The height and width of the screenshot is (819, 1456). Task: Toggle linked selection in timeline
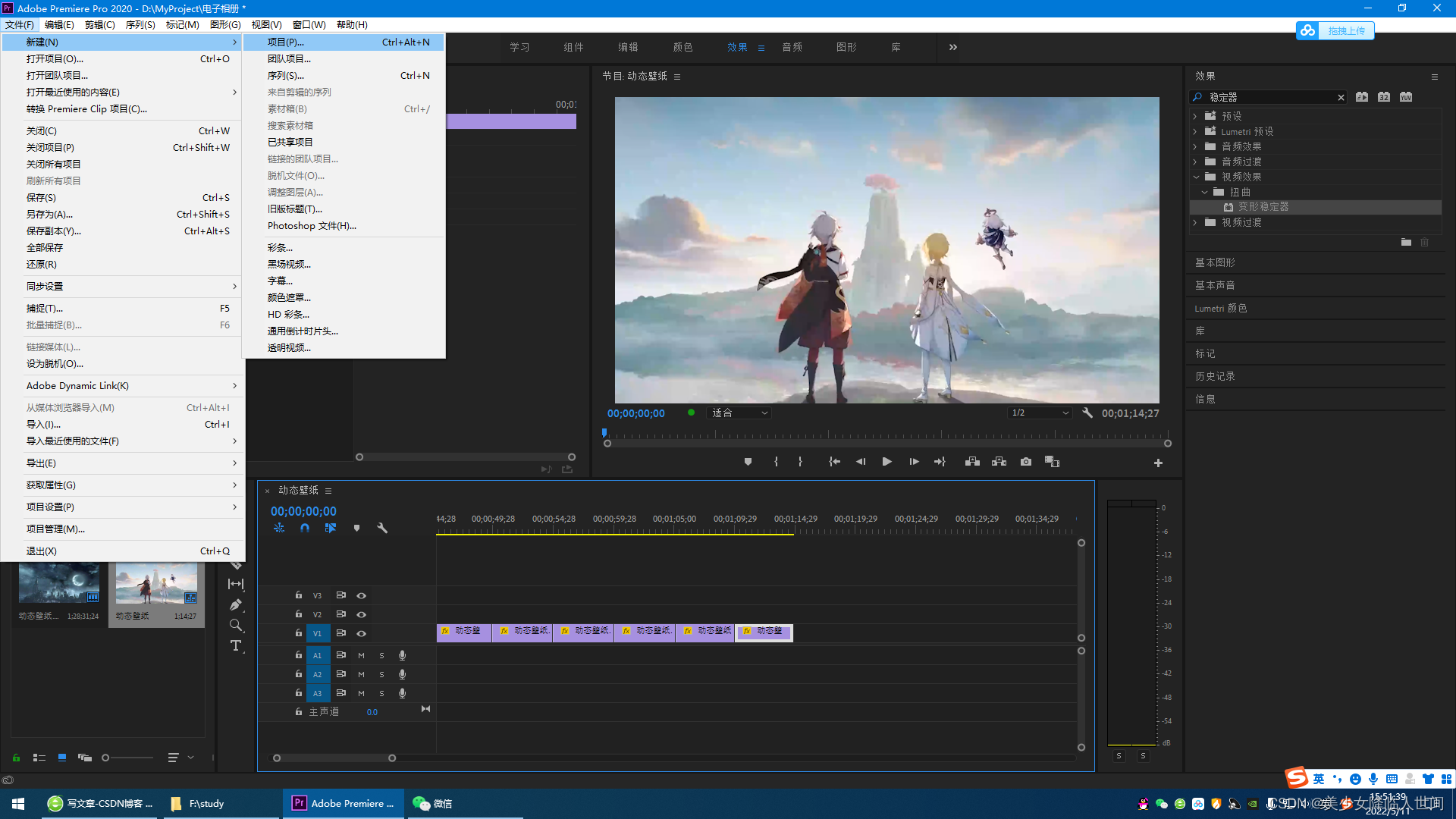tap(331, 528)
